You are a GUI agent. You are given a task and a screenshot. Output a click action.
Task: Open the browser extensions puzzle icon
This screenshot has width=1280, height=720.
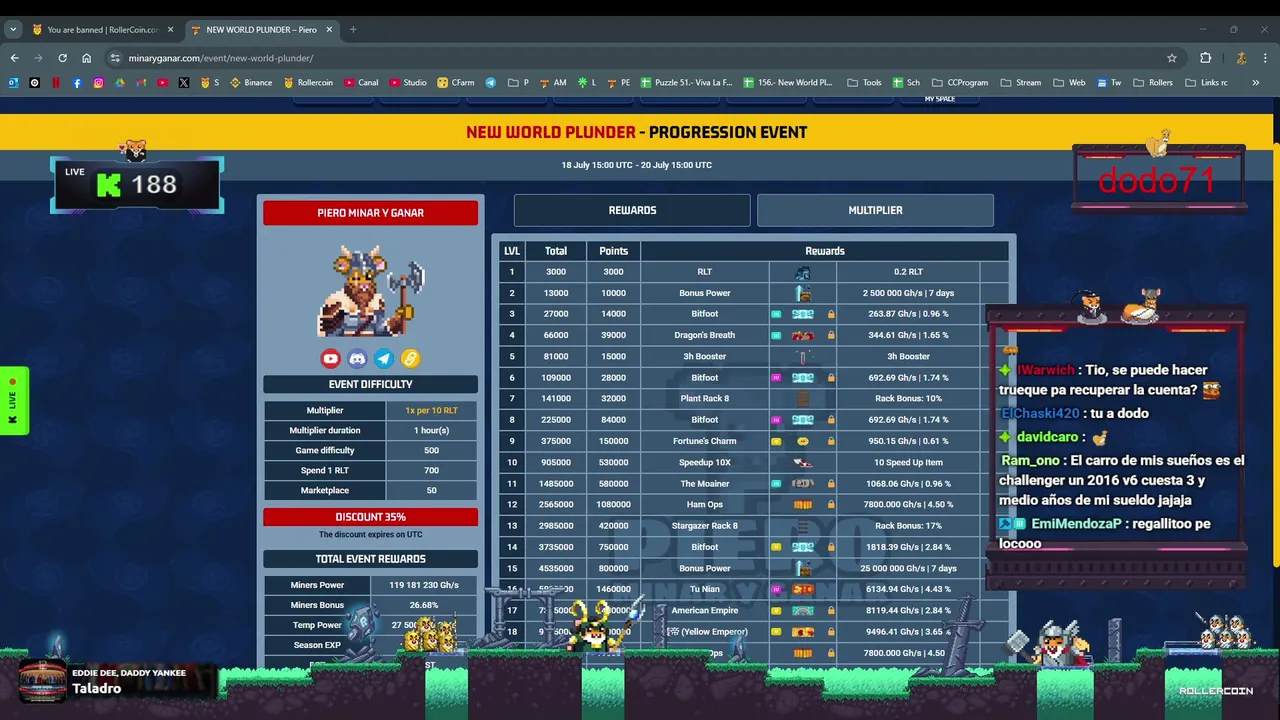click(1206, 58)
